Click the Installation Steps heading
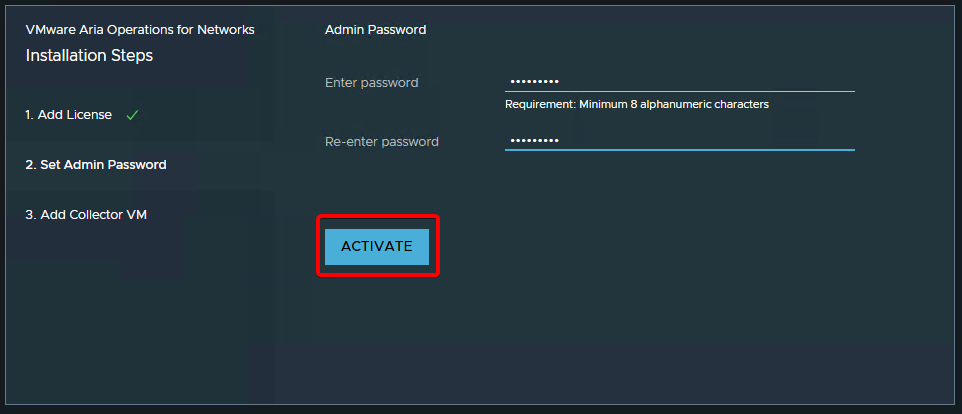962x414 pixels. [x=89, y=56]
